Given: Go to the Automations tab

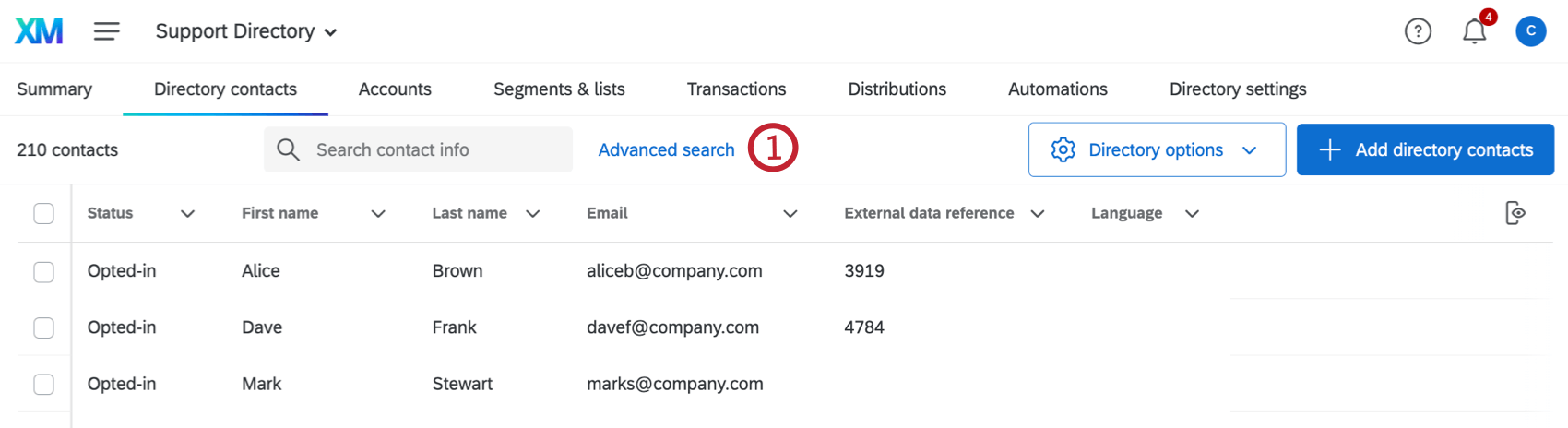Looking at the screenshot, I should (x=1057, y=89).
